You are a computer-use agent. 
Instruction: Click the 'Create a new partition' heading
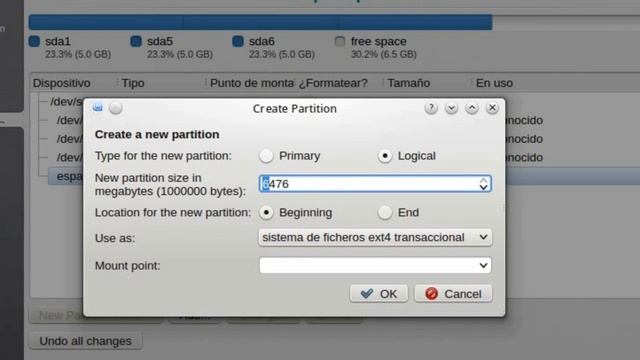point(157,134)
